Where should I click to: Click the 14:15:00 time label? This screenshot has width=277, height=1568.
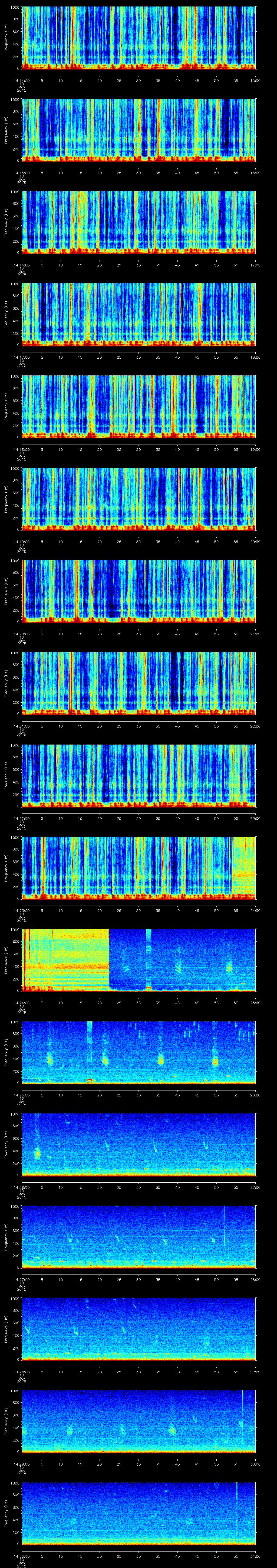click(x=21, y=173)
